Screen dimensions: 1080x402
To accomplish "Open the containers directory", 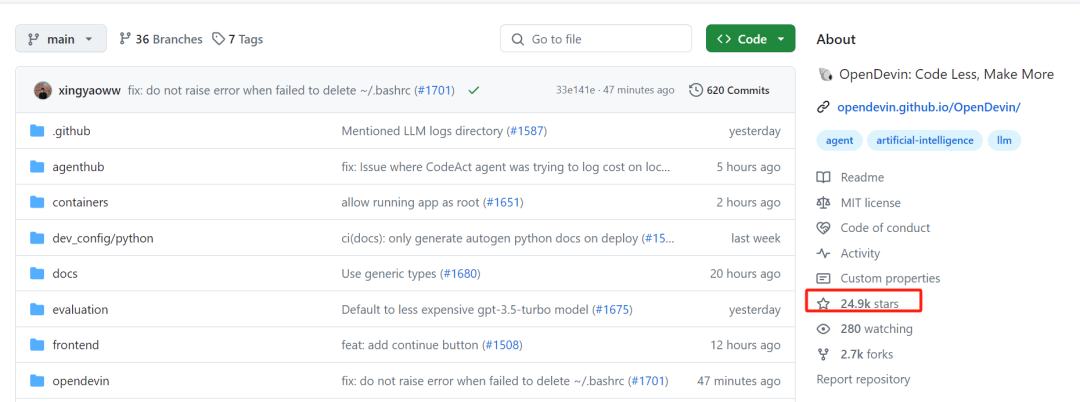I will [x=80, y=202].
